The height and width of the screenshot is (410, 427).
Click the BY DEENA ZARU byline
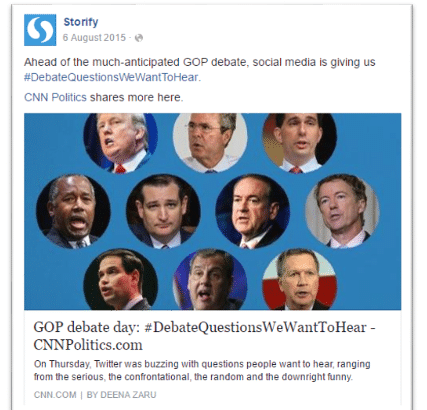121,395
